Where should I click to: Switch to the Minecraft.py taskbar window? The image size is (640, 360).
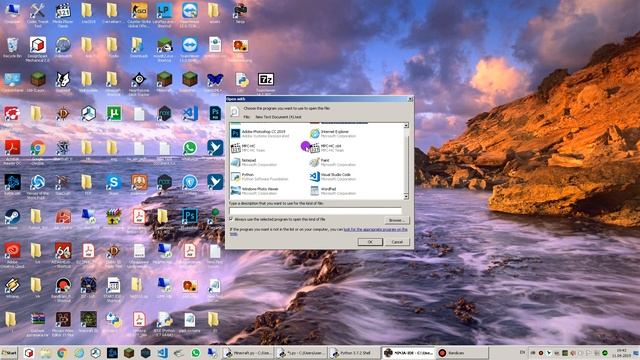point(248,353)
